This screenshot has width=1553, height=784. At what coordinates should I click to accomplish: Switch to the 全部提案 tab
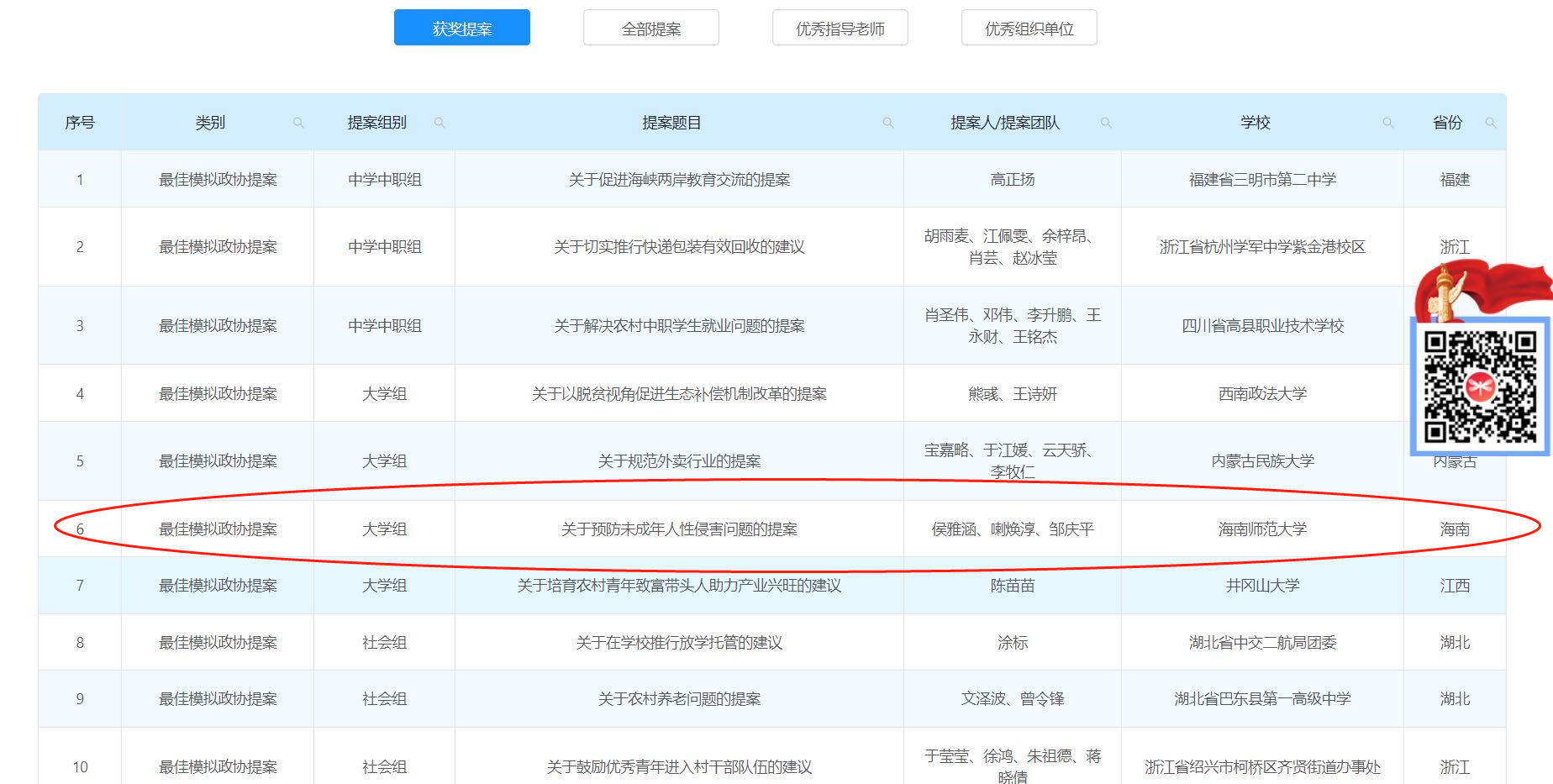[650, 27]
